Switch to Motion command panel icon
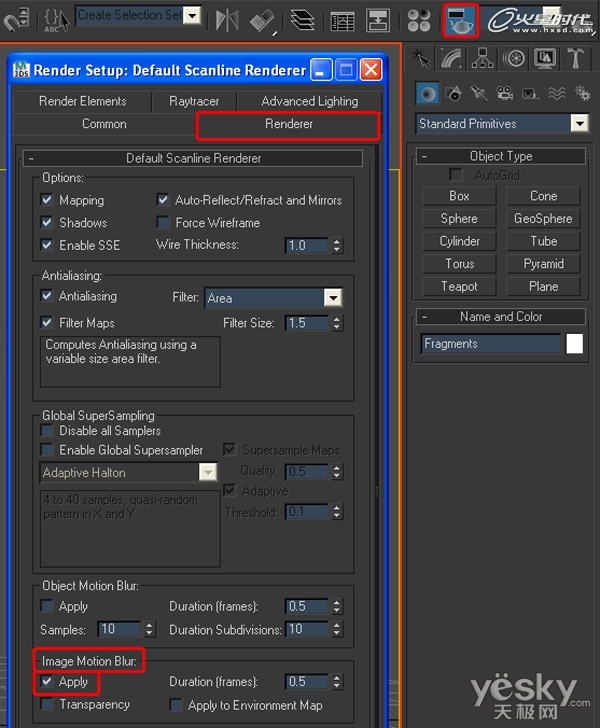Image resolution: width=600 pixels, height=728 pixels. pos(514,59)
